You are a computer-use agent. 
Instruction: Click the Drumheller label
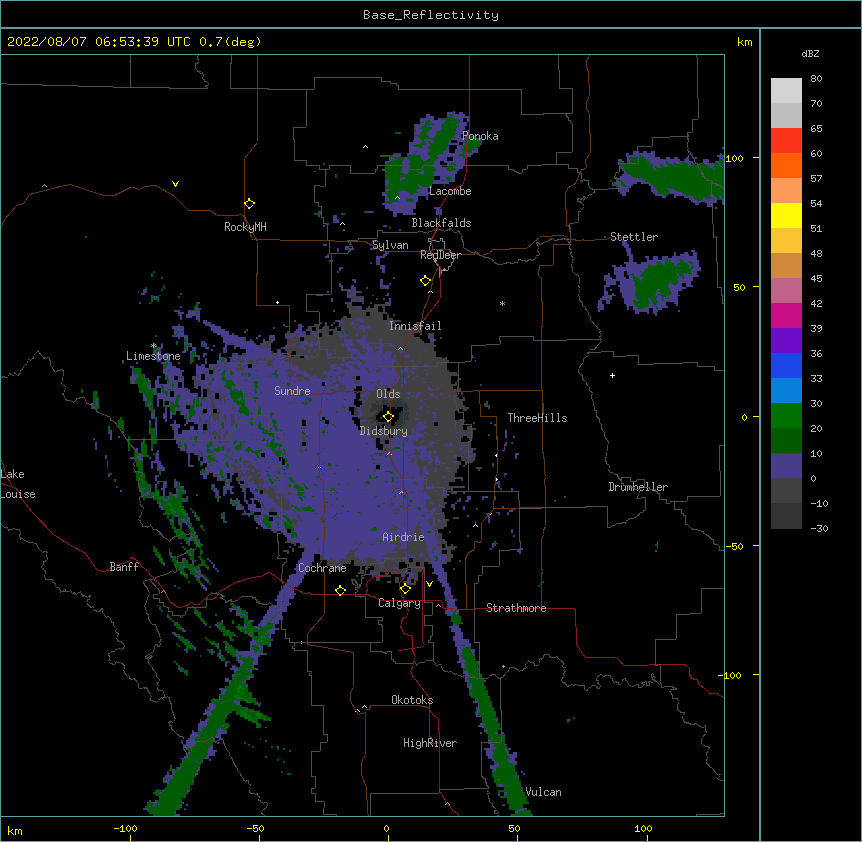click(638, 487)
